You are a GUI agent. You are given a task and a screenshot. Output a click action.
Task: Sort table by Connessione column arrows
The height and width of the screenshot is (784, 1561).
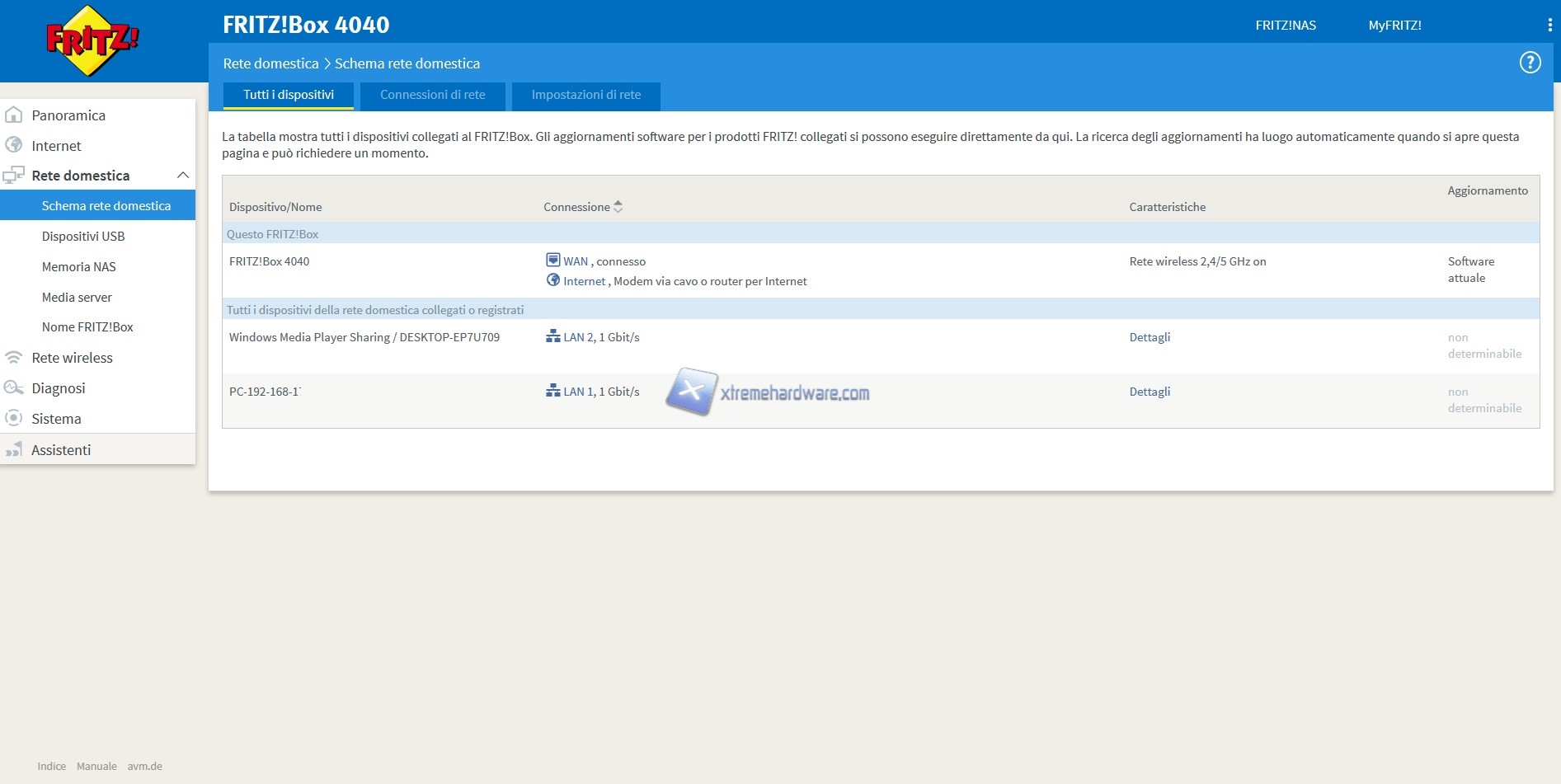pos(618,207)
